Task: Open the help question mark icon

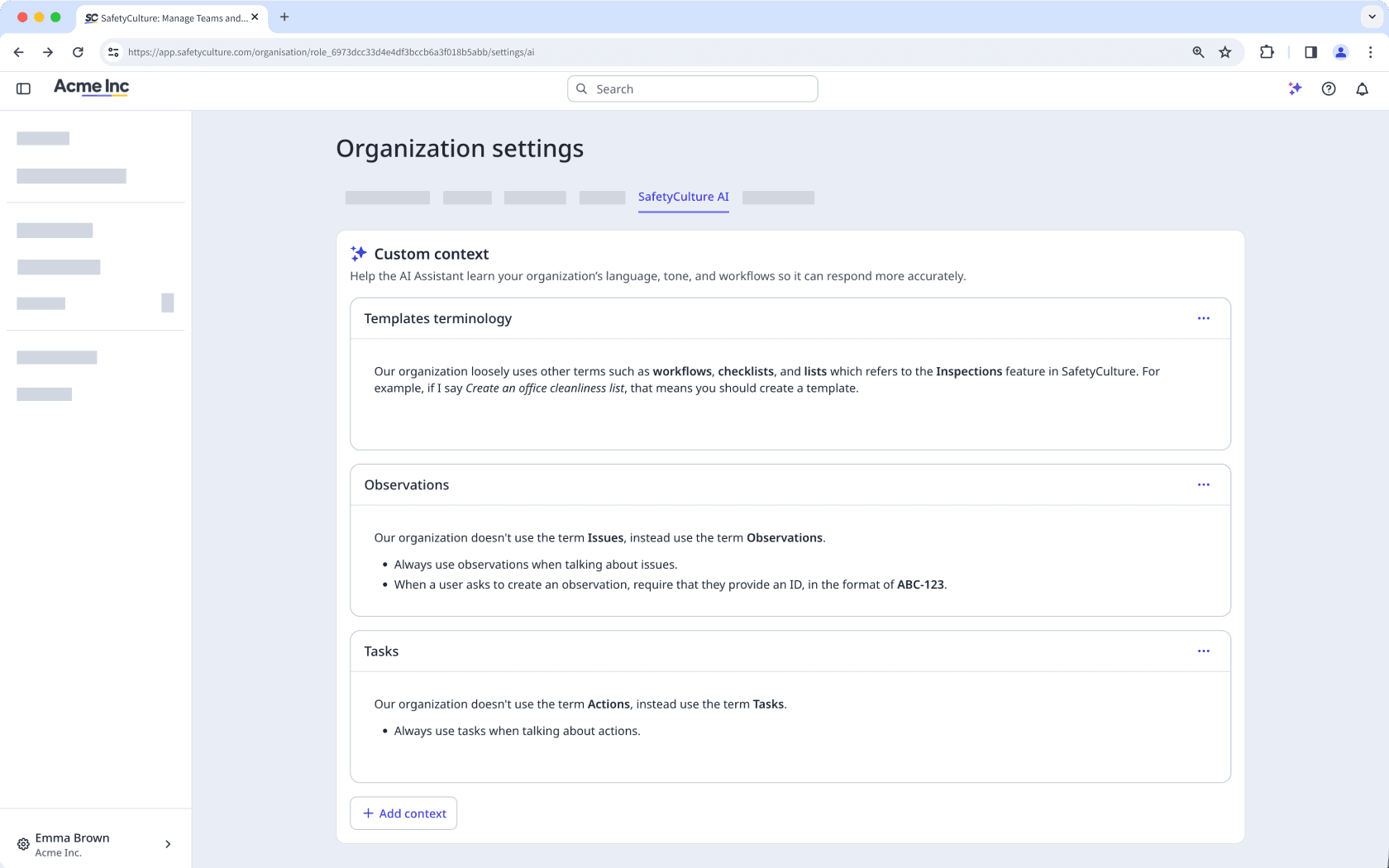Action: click(x=1329, y=88)
